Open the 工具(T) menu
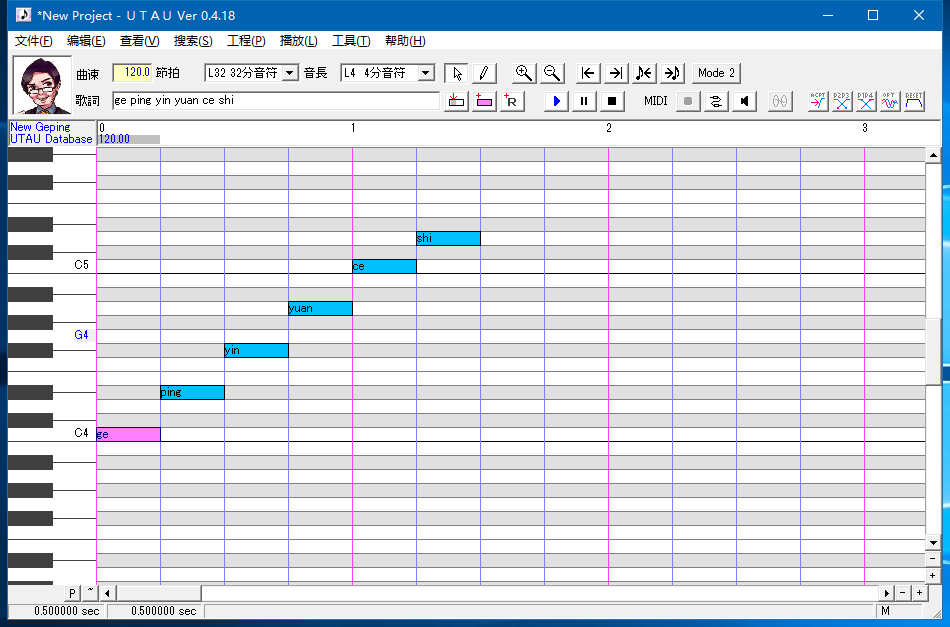The image size is (950, 627). pos(351,41)
